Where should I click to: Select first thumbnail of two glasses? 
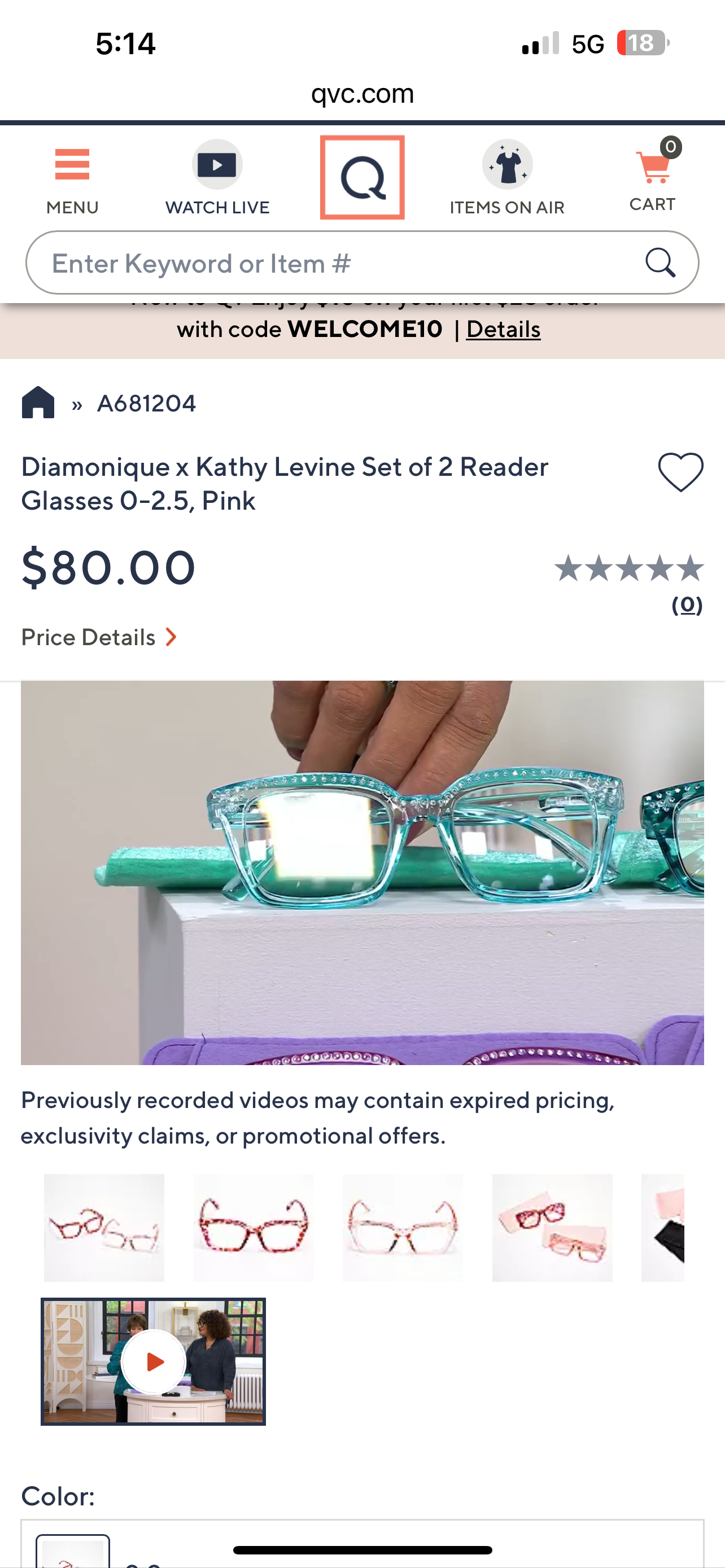coord(104,1228)
